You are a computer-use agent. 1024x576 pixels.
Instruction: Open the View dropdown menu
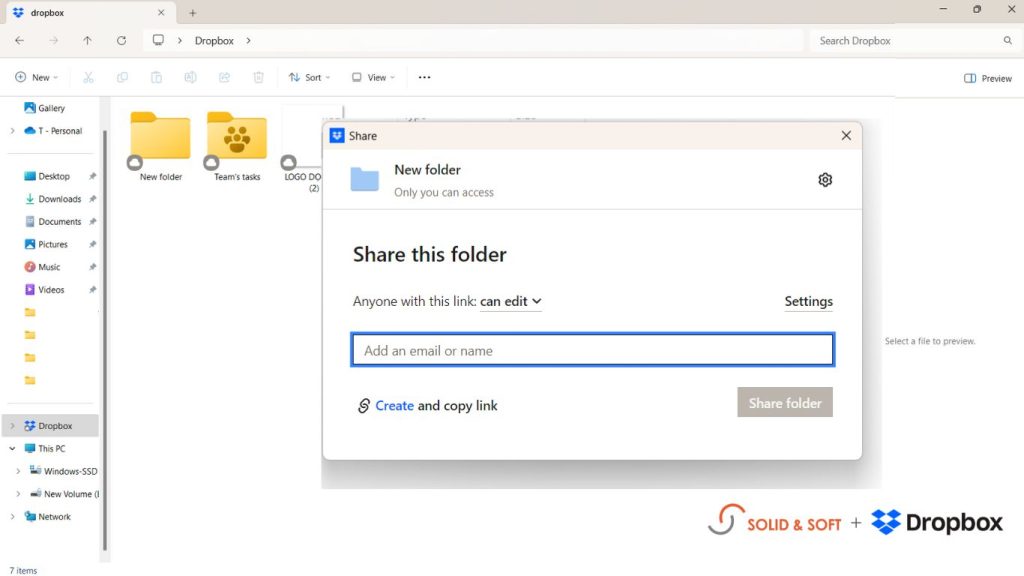pyautogui.click(x=373, y=77)
